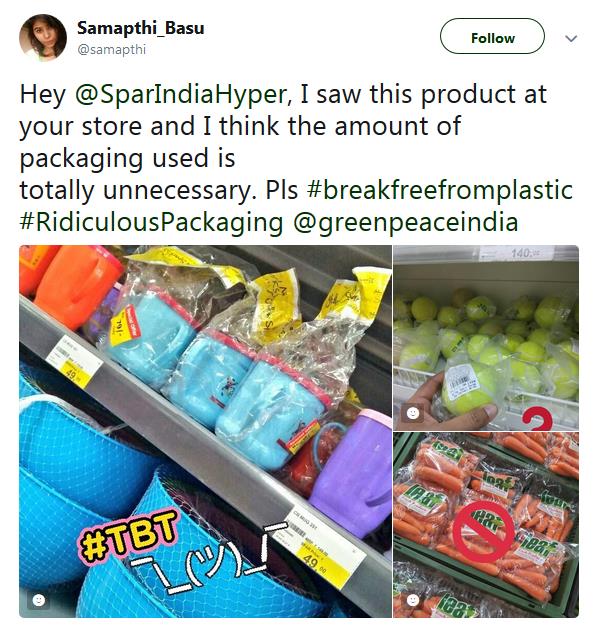The height and width of the screenshot is (633, 597).
Task: Click the #RidiculousPackaging hashtag
Action: coord(151,222)
